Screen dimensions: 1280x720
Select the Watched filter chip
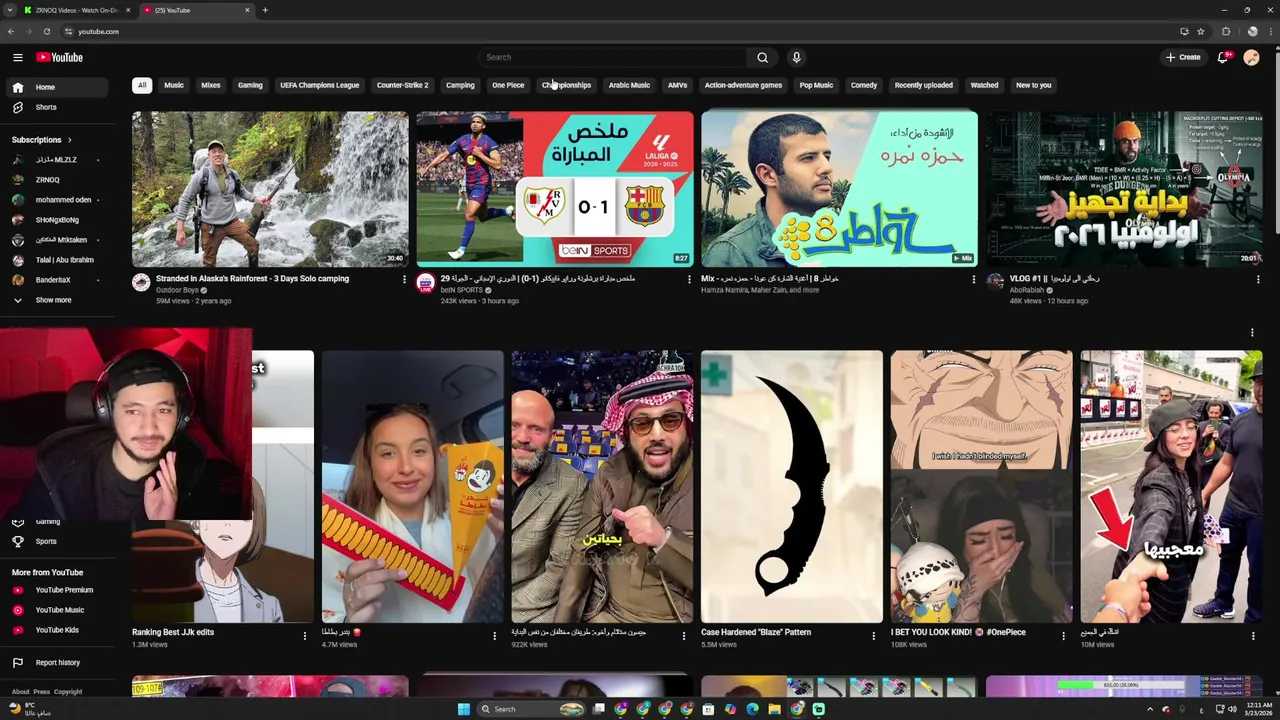coord(984,85)
